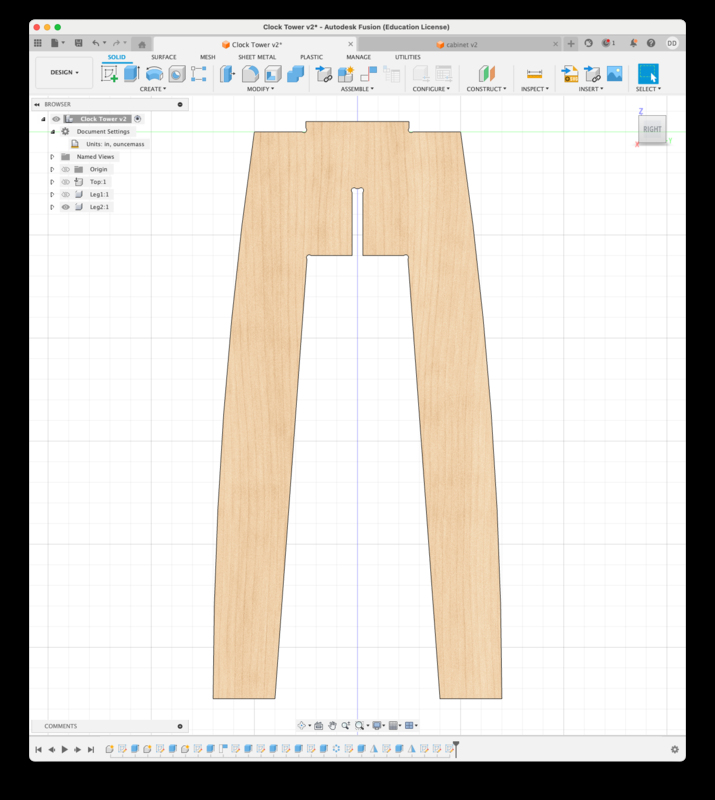Toggle visibility of Origin folder

tap(65, 169)
